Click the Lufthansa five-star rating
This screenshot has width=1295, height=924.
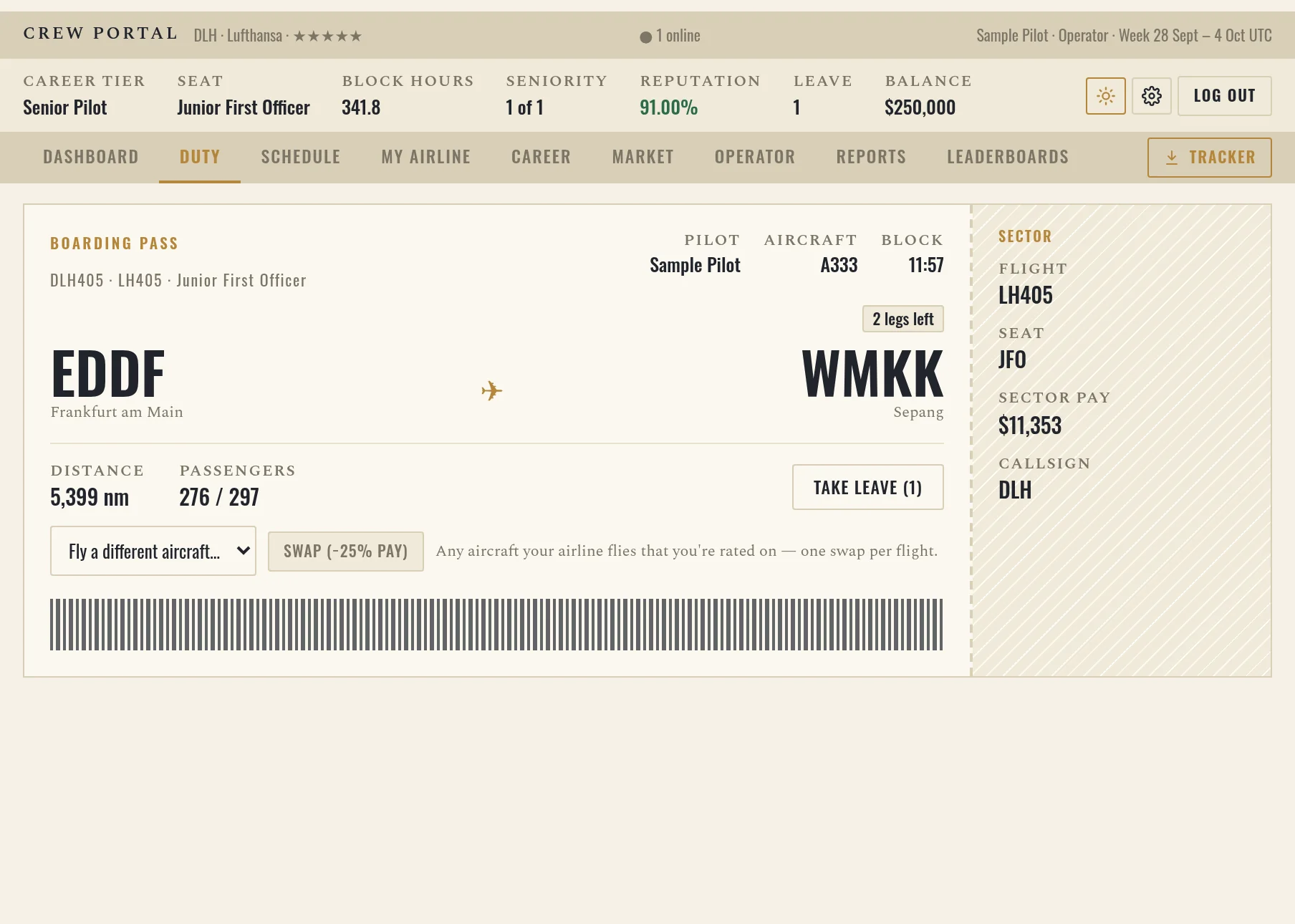(327, 36)
